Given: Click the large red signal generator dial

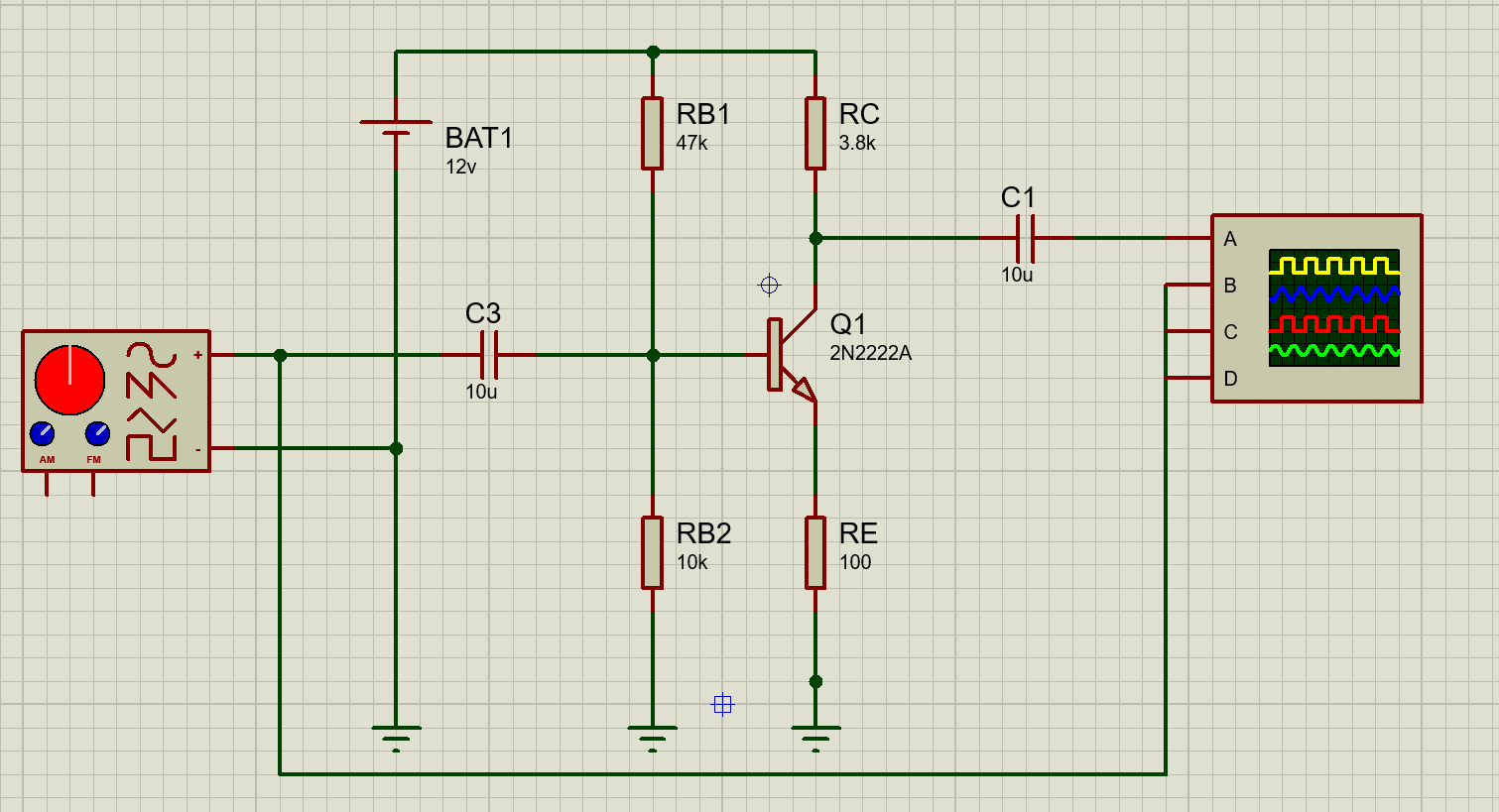Looking at the screenshot, I should coord(69,381).
